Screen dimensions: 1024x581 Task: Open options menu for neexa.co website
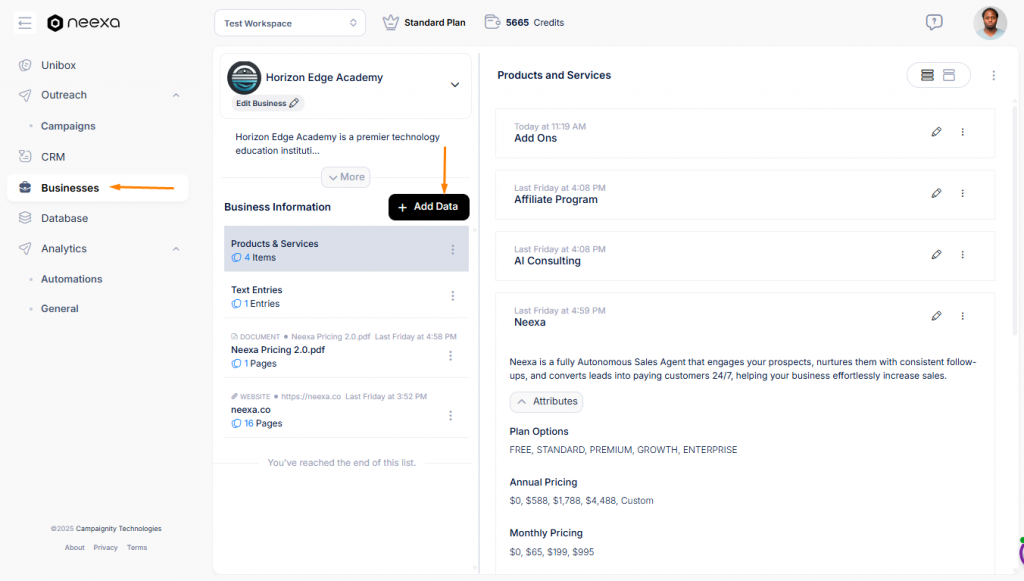tap(451, 416)
